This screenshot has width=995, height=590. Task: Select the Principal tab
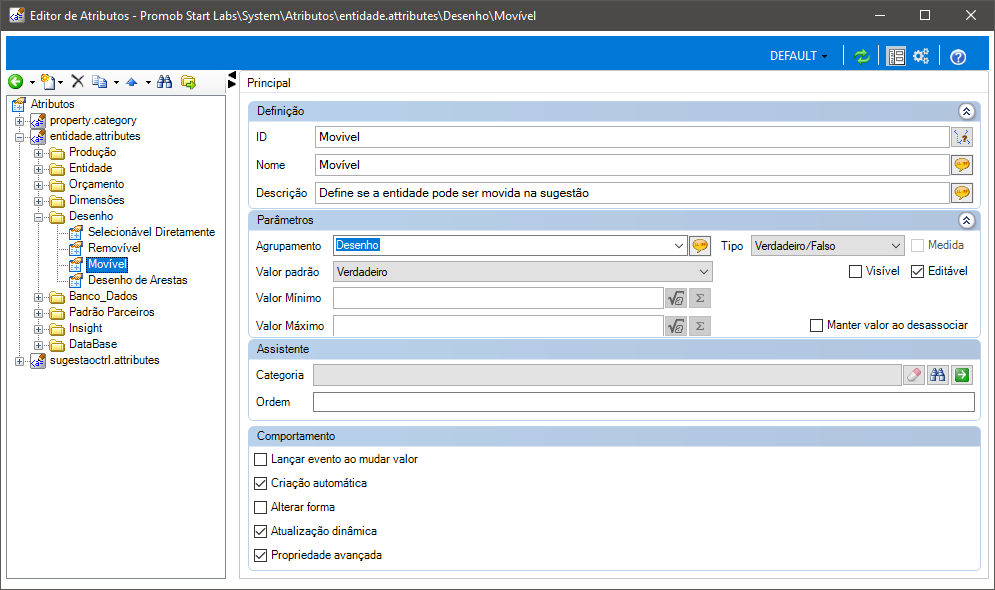[269, 83]
